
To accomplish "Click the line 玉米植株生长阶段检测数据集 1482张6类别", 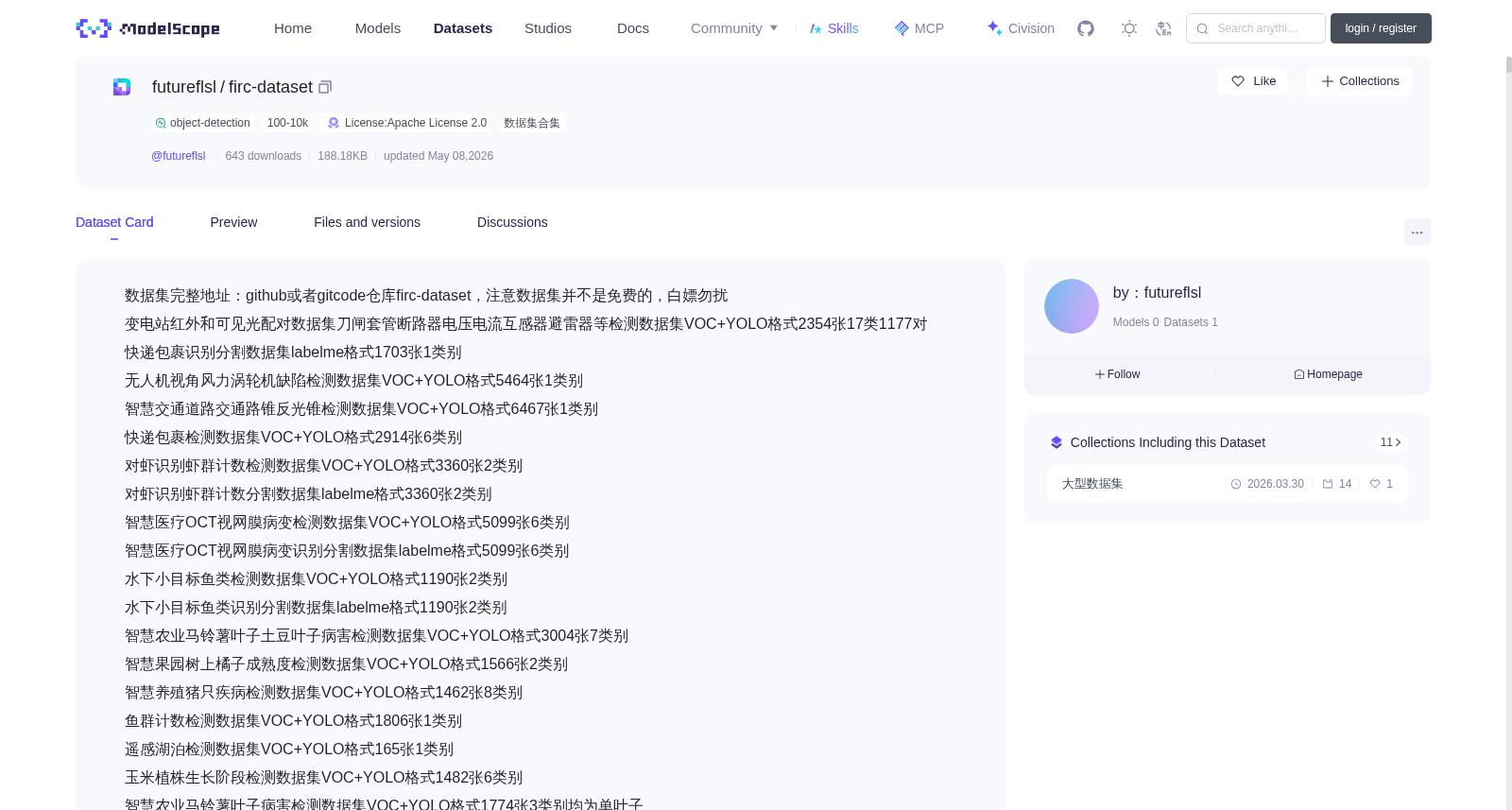I will pyautogui.click(x=323, y=778).
